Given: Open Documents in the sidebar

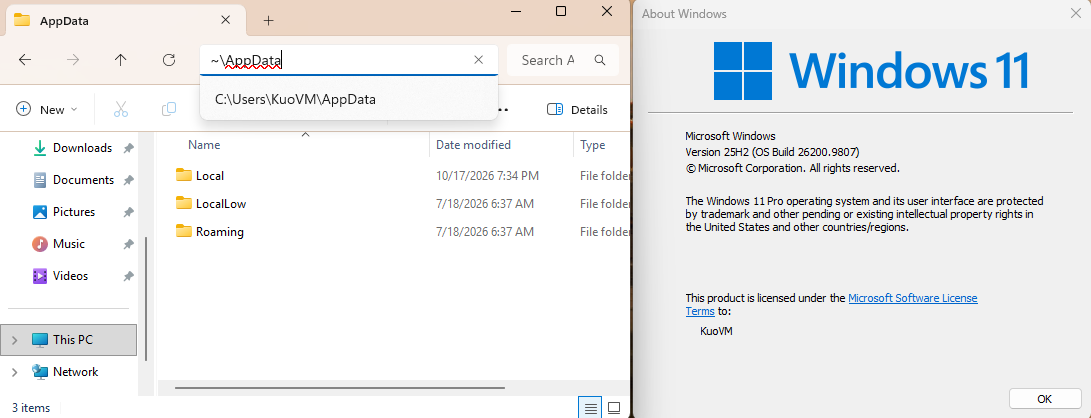Looking at the screenshot, I should point(83,180).
